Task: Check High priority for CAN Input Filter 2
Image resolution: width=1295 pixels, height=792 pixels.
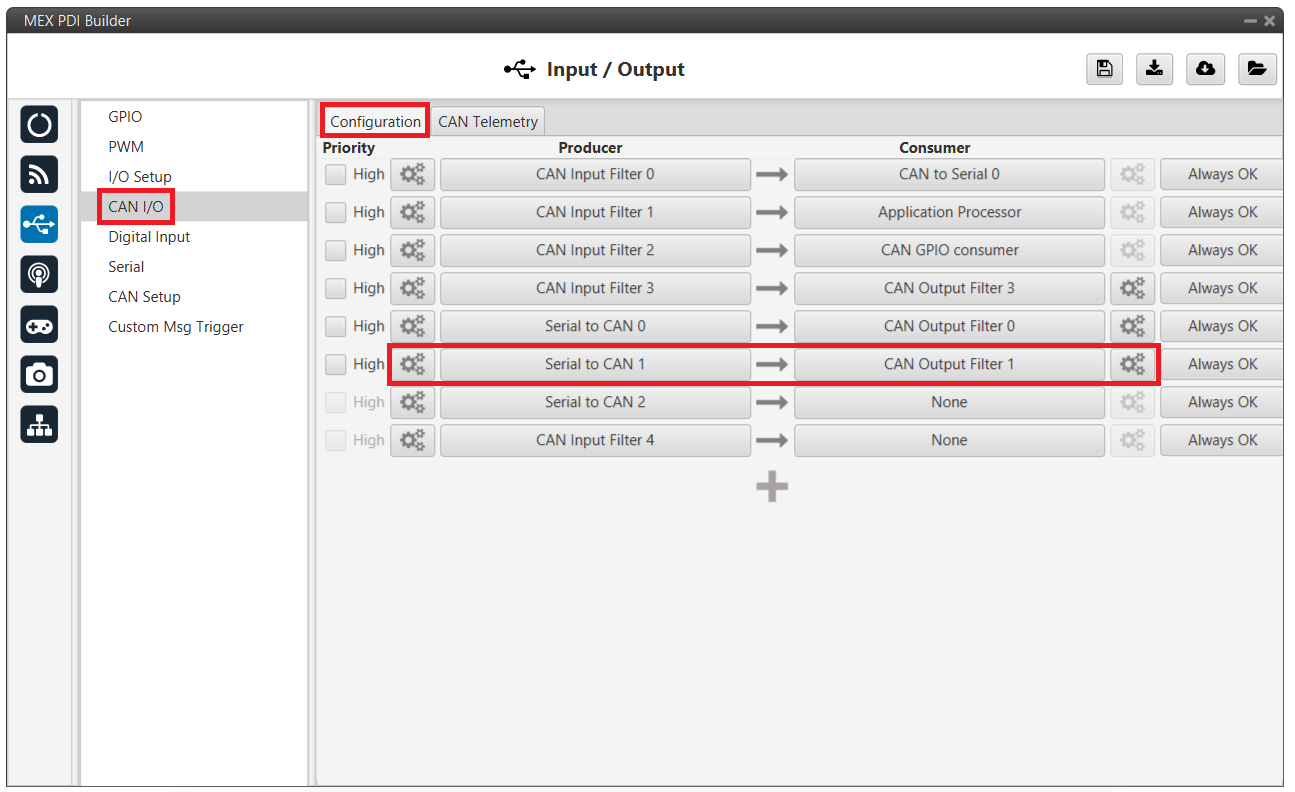Action: coord(336,250)
